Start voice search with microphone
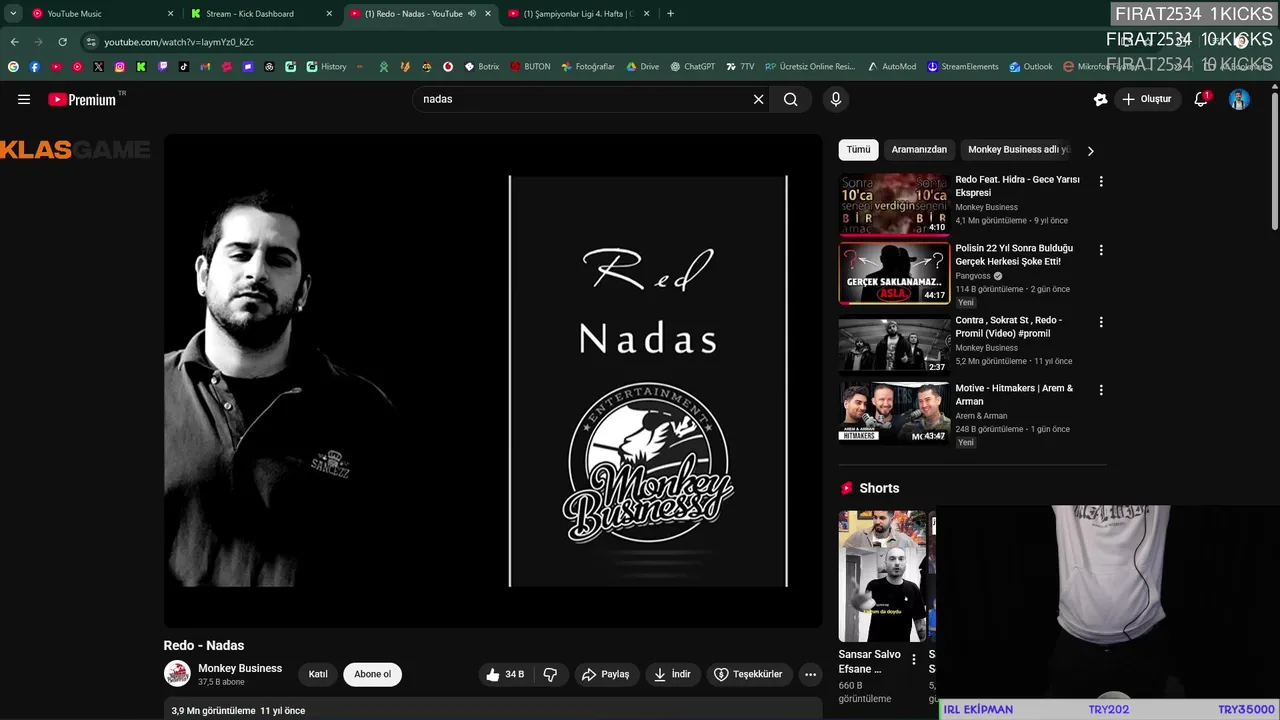 pos(836,99)
